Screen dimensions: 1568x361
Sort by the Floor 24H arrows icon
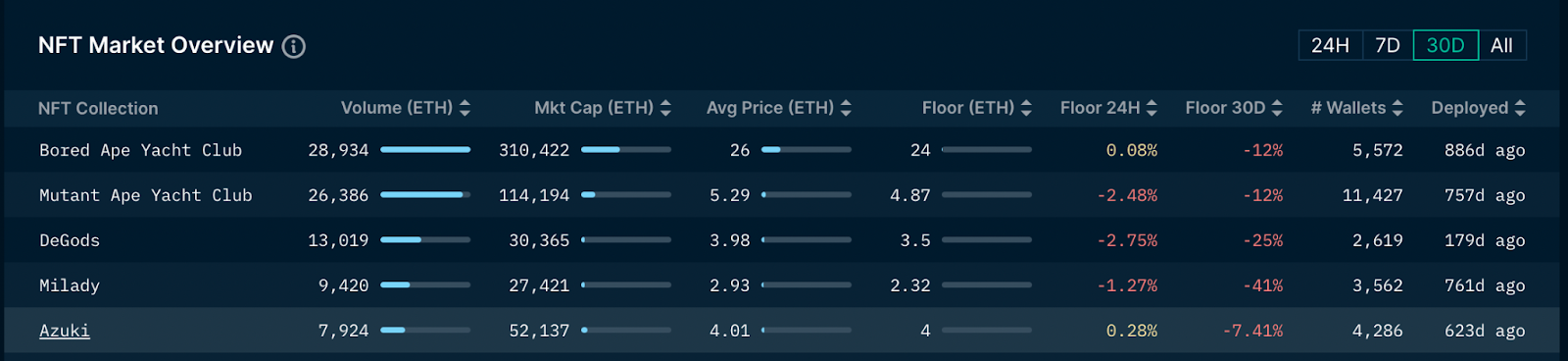click(x=1151, y=108)
